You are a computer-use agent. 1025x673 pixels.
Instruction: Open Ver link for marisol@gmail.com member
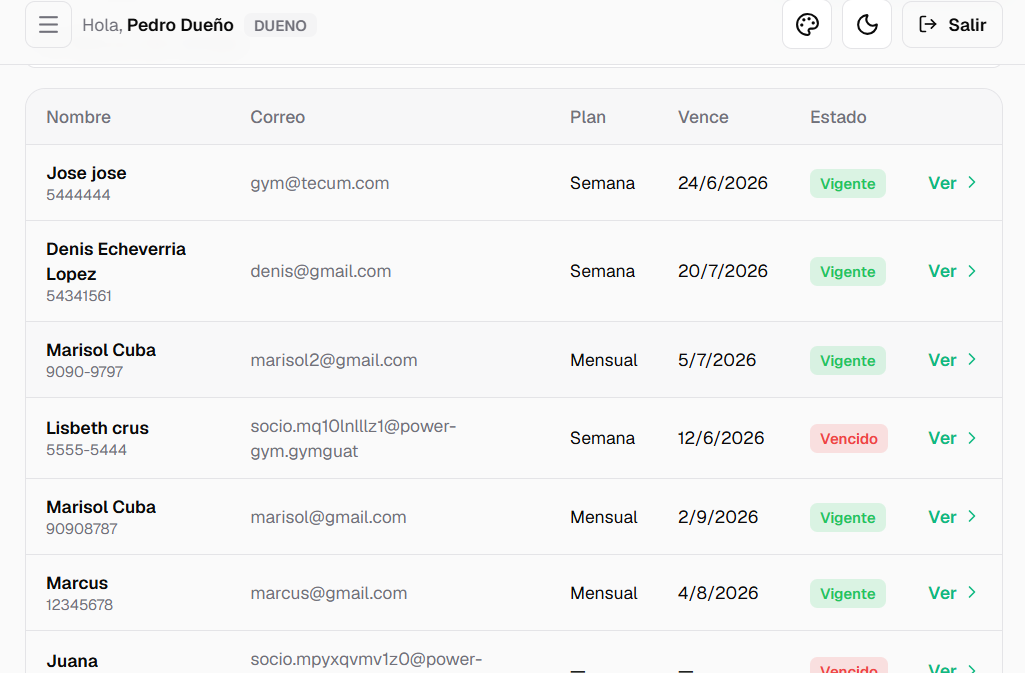952,517
